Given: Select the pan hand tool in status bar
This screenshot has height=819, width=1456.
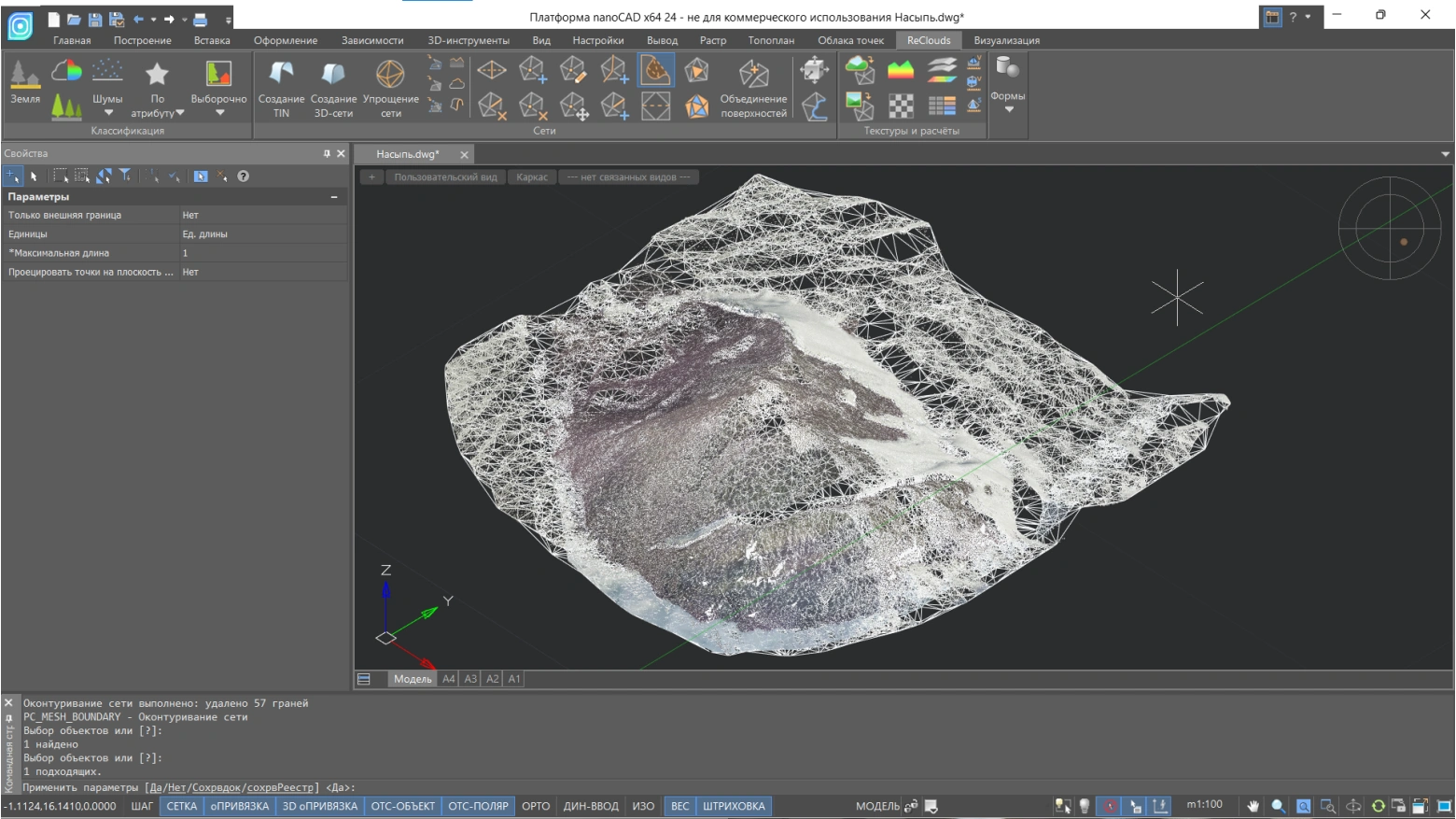Looking at the screenshot, I should tap(1253, 806).
